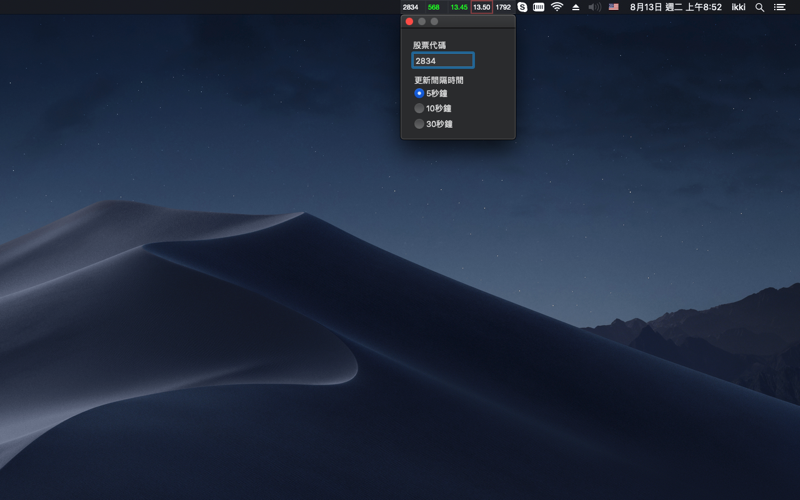Image resolution: width=800 pixels, height=500 pixels.
Task: Select the 30秒鐘 update interval
Action: (419, 124)
